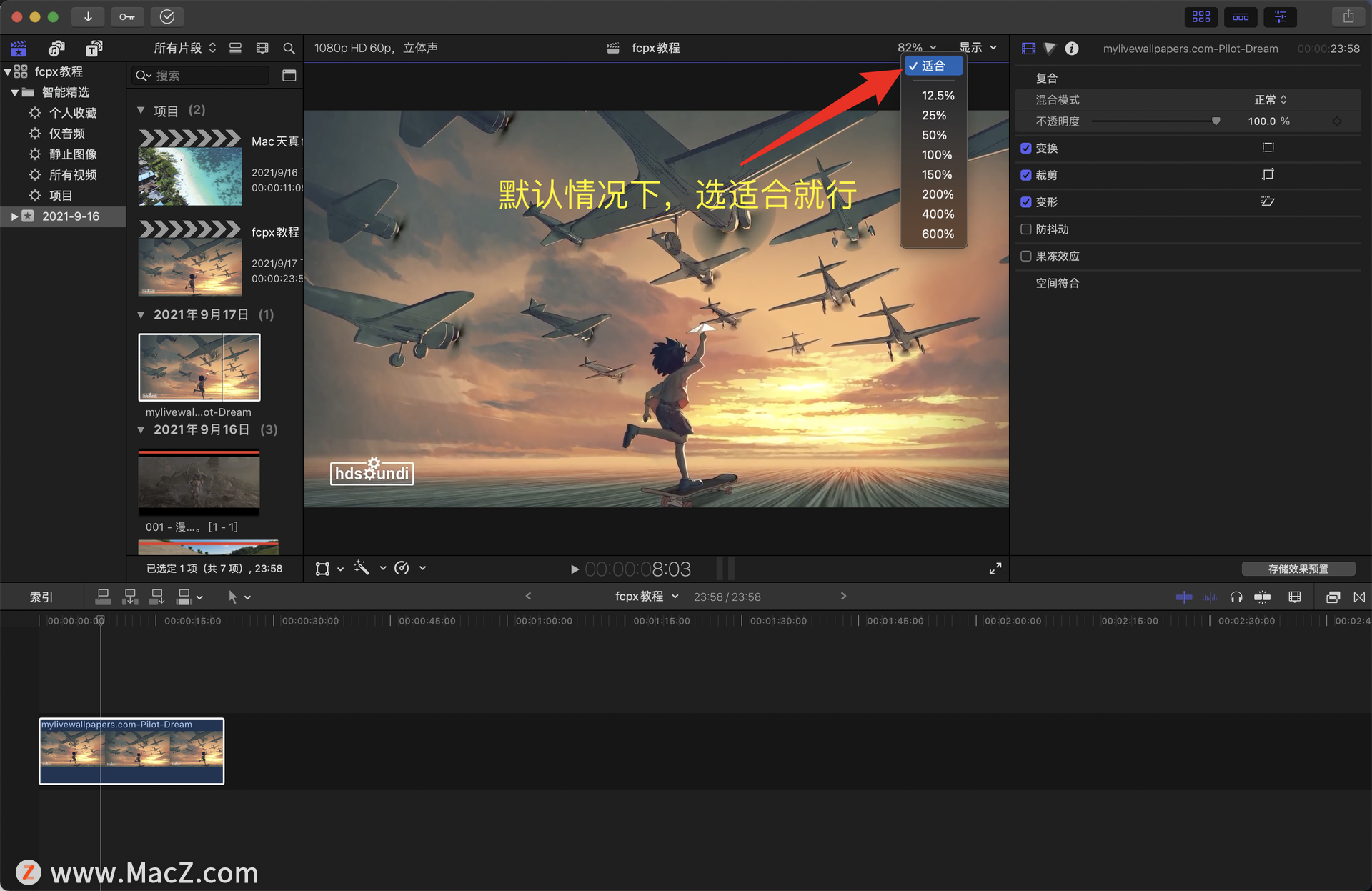1372x891 pixels.
Task: Show distort onscreen controls icon
Action: click(x=1268, y=201)
